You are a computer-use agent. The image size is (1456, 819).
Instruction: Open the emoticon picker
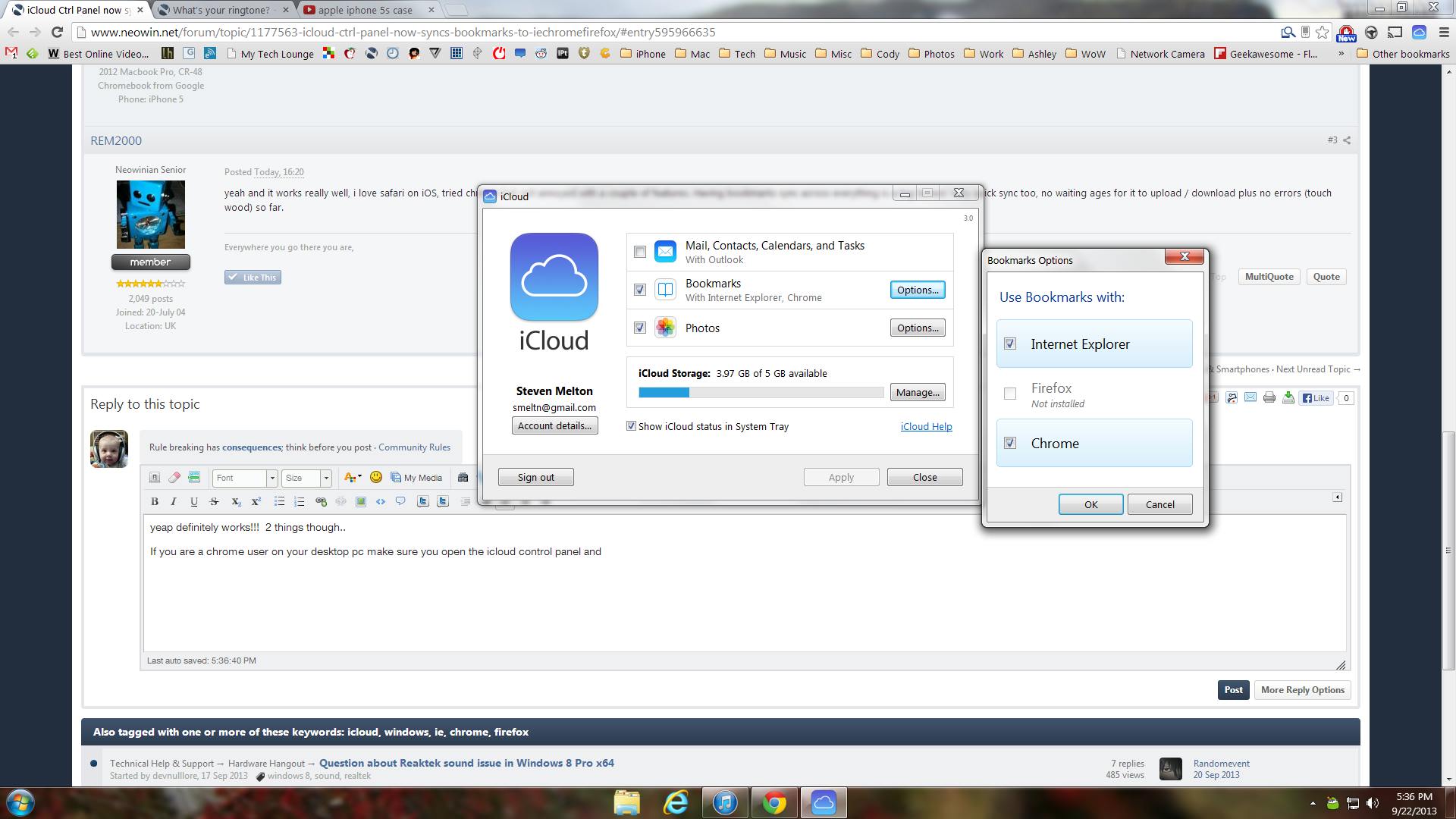[376, 477]
